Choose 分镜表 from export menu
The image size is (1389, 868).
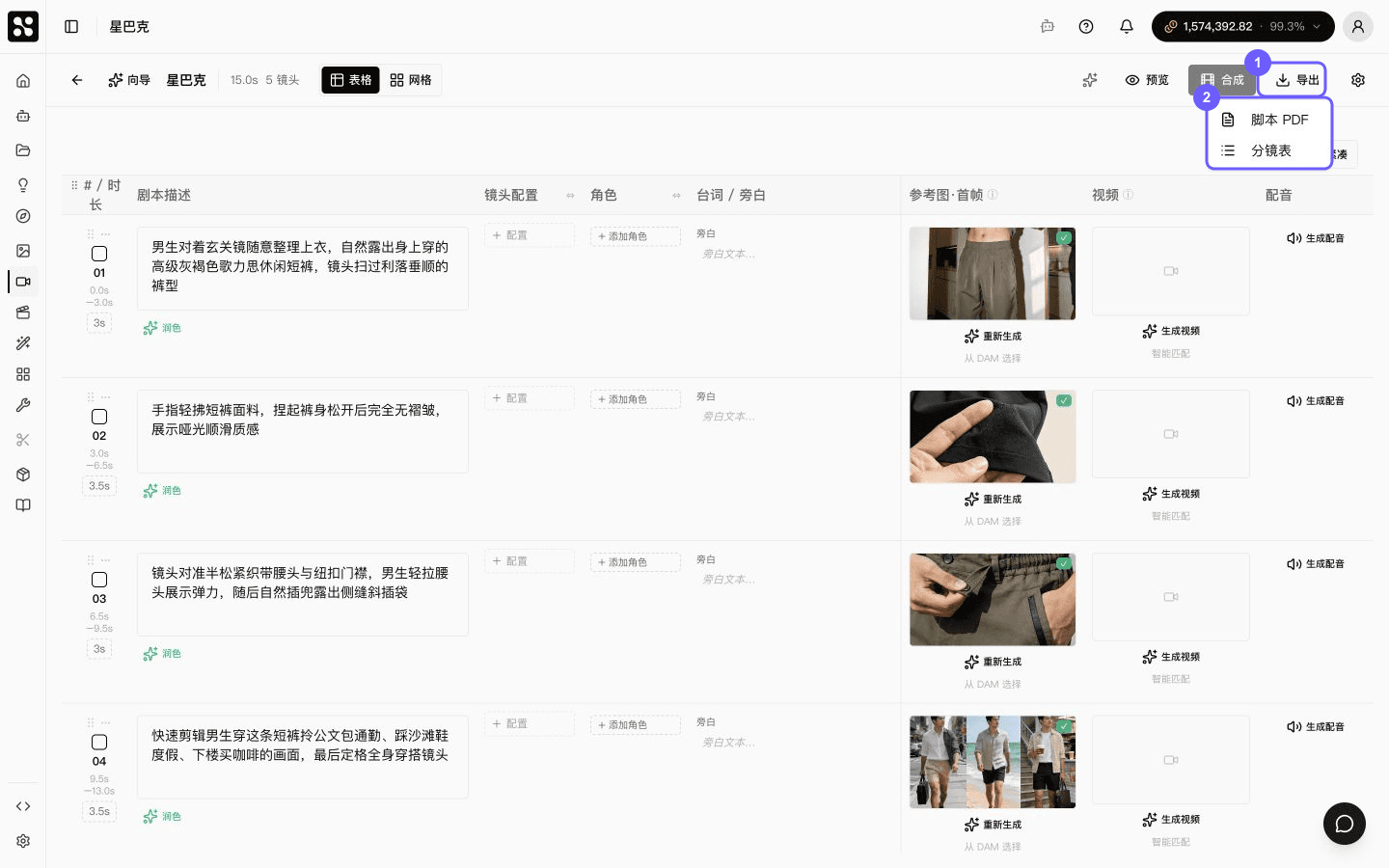[x=1268, y=150]
